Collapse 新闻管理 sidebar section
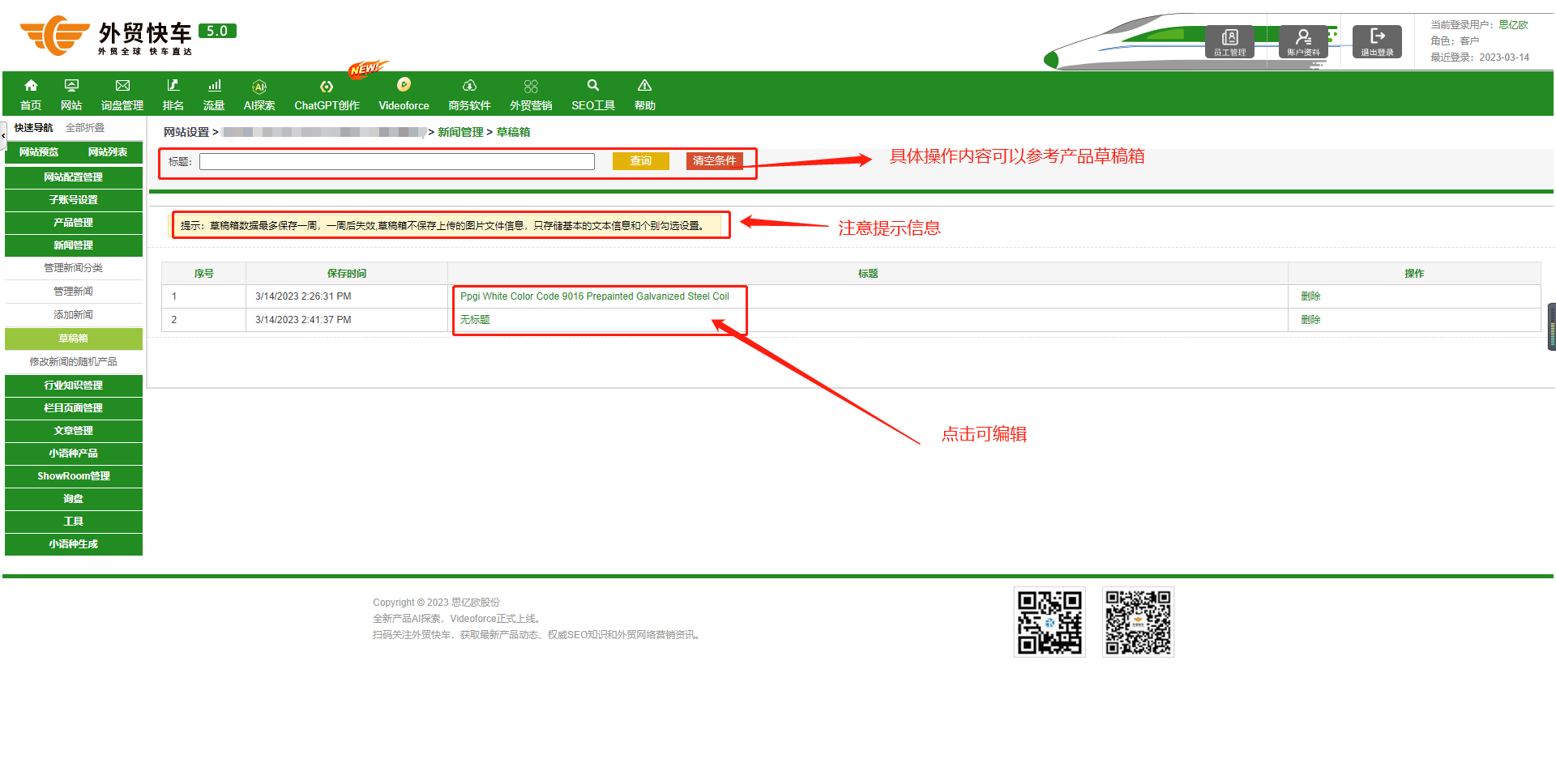The height and width of the screenshot is (784, 1556). (x=74, y=245)
